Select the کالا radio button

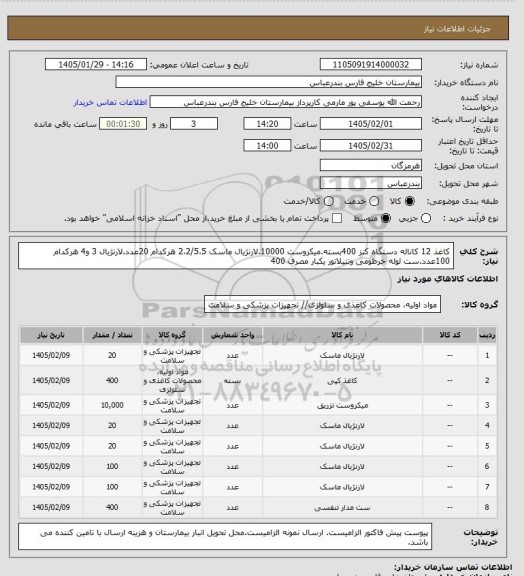(409, 201)
